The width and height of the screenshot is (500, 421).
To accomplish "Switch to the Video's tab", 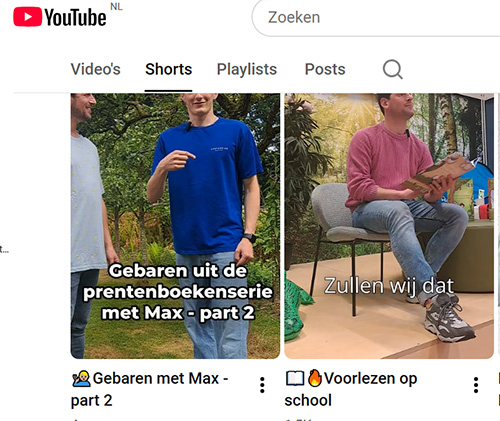I will 96,69.
